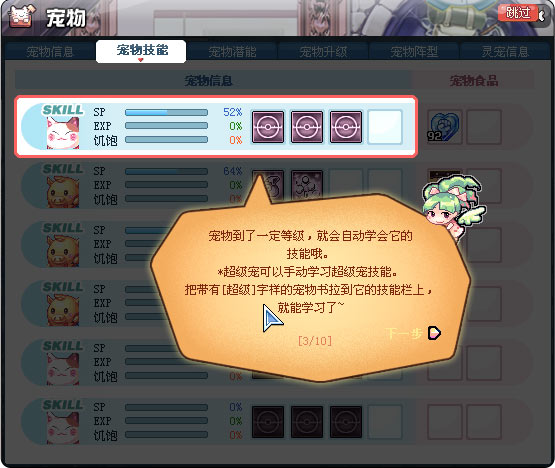Open the 灵宠信息 tab

pos(505,52)
